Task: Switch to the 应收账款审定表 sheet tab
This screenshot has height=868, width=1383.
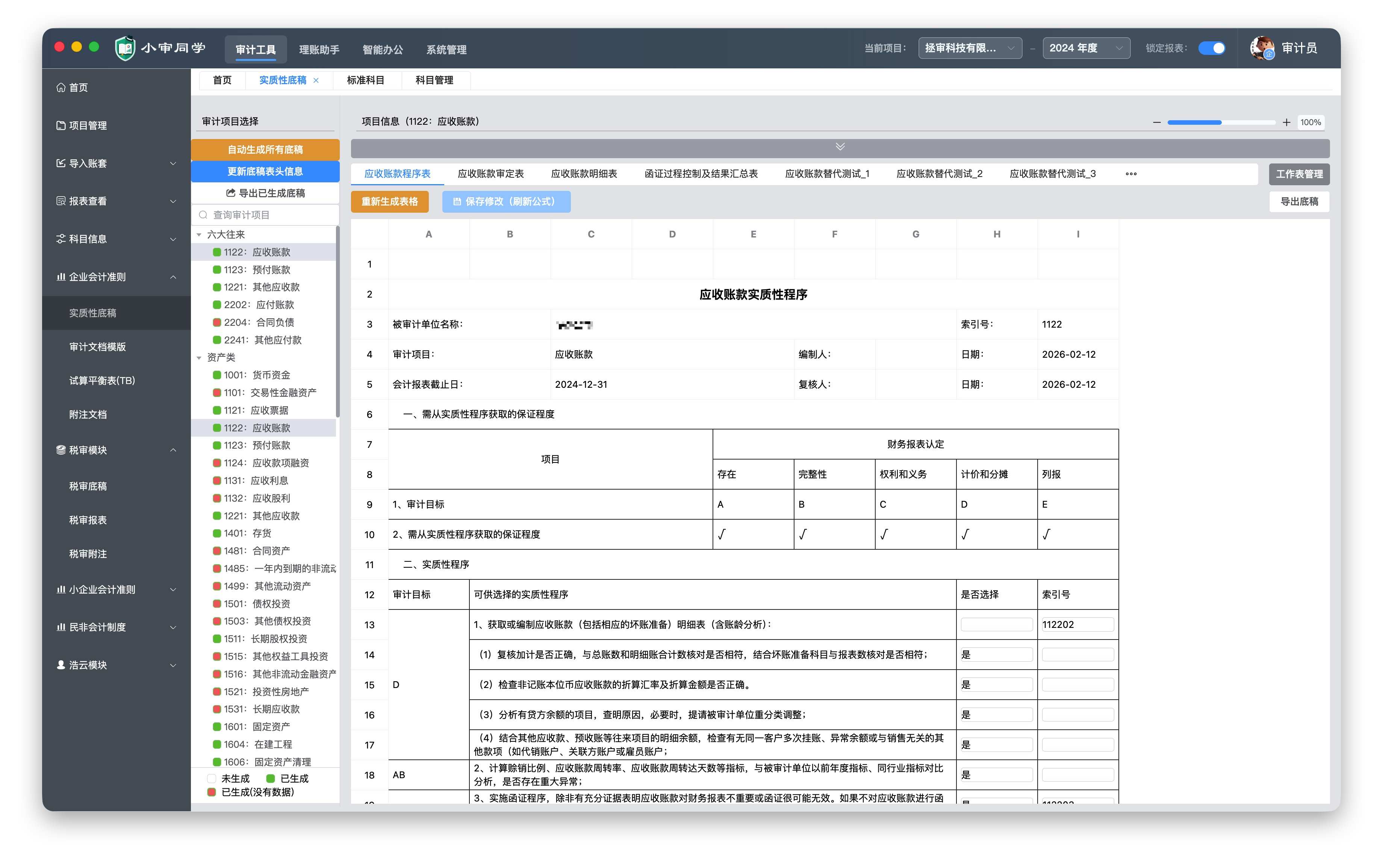Action: pos(490,174)
